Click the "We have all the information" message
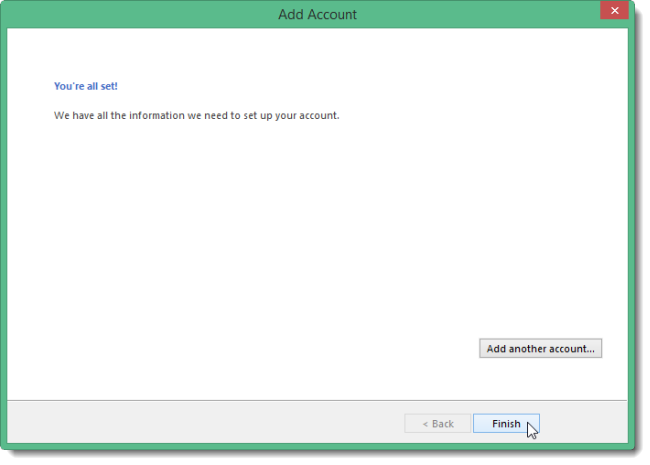Viewport: 650px width, 465px height. pyautogui.click(x=196, y=116)
